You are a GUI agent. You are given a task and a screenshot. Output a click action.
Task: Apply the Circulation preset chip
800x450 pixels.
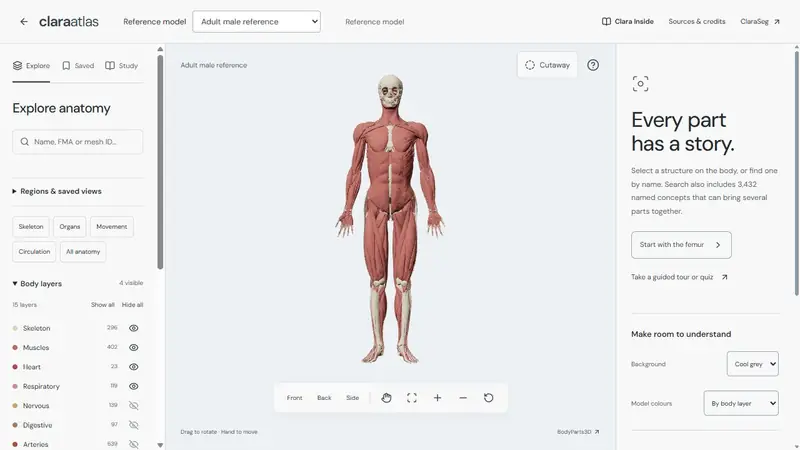tap(34, 252)
